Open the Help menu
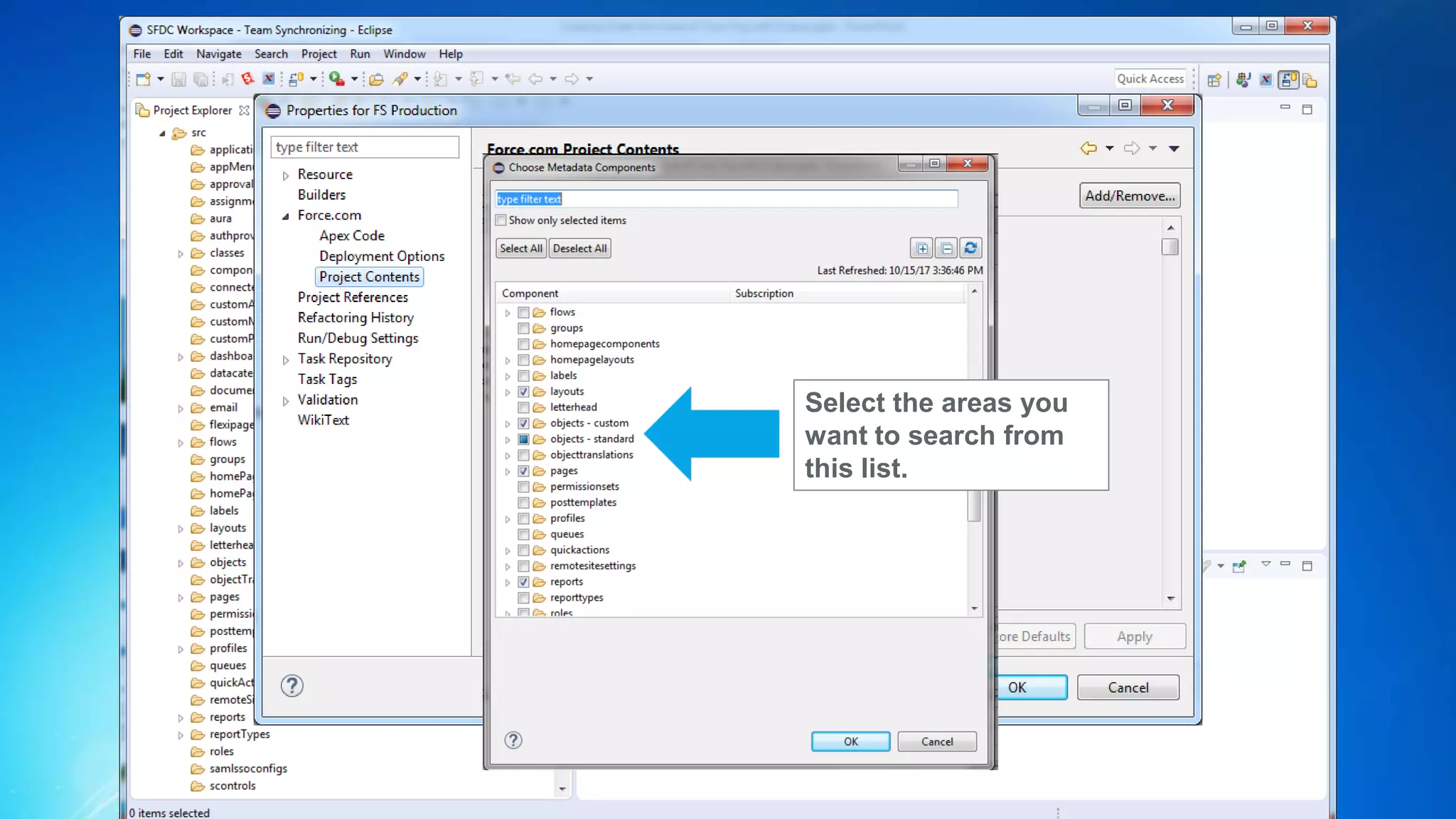 (450, 54)
